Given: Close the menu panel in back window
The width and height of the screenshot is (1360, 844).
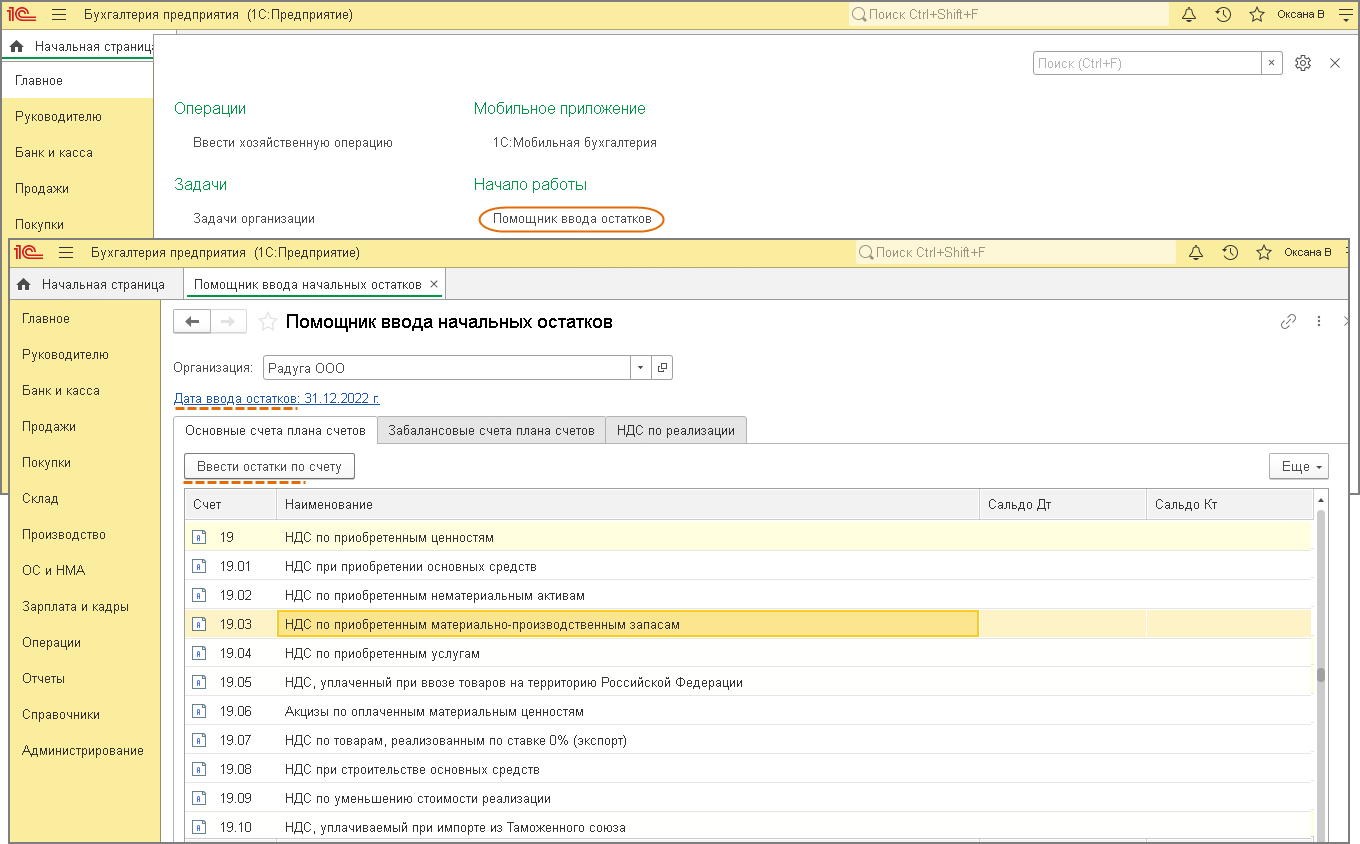Looking at the screenshot, I should [x=1335, y=63].
